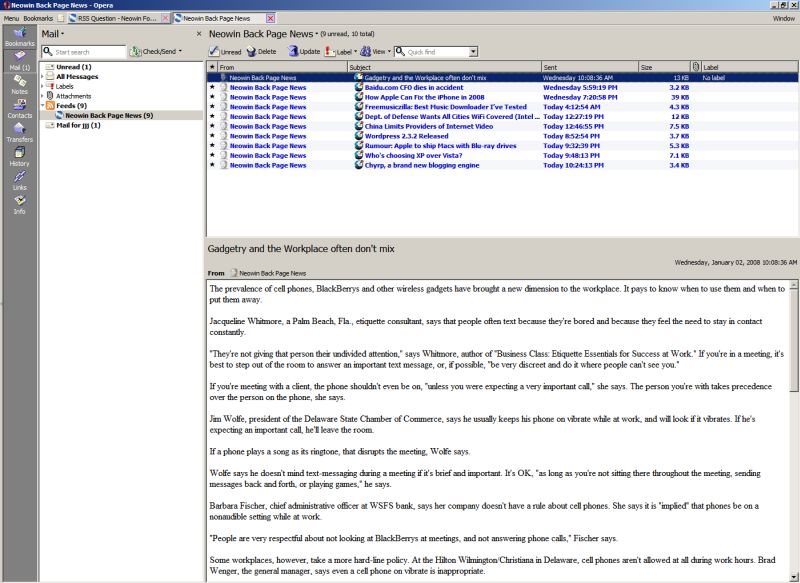Click the Check/Send button
The width and height of the screenshot is (800, 583).
click(x=156, y=51)
